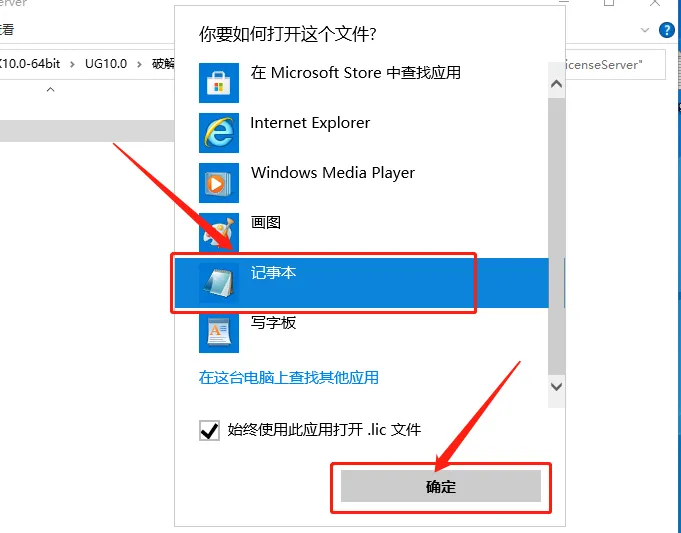
Task: Open the 10.0-64bit breadcrumb folder
Action: 30,64
